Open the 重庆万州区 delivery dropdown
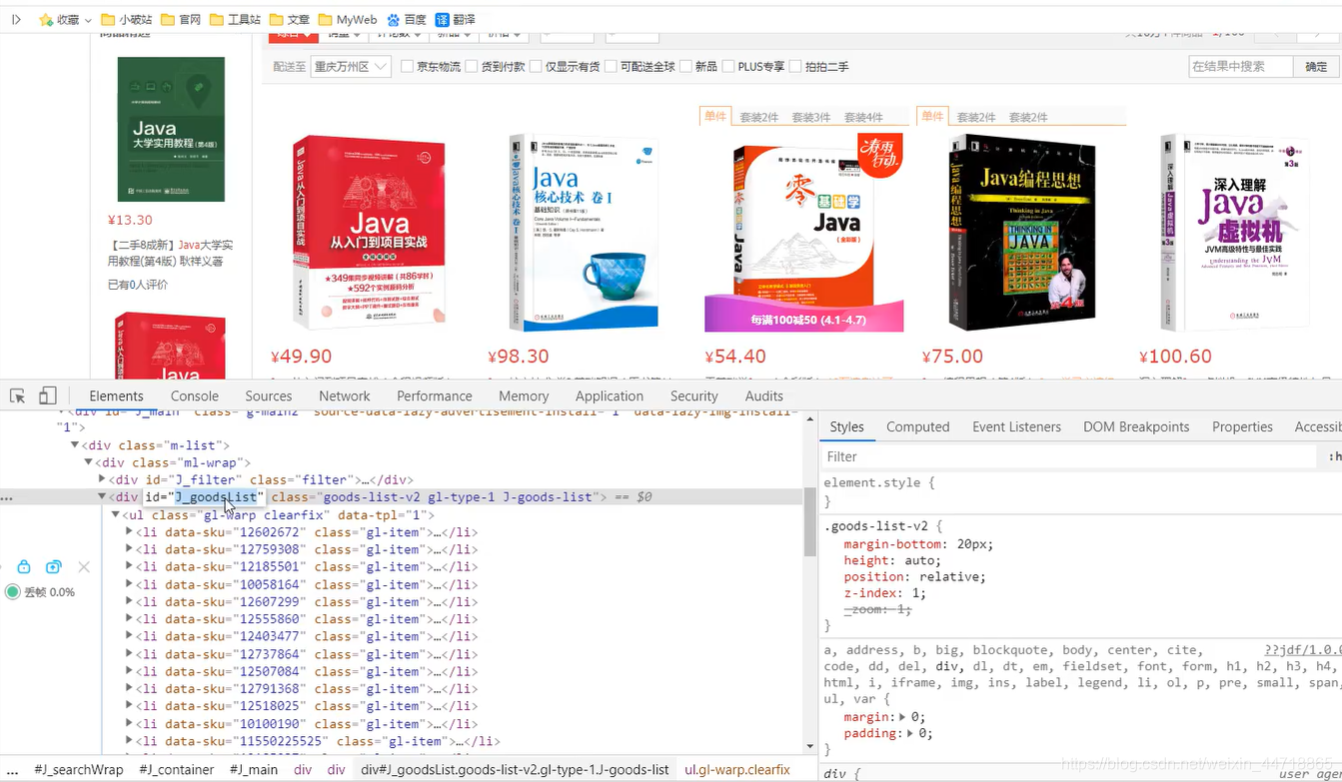This screenshot has height=782, width=1342. tap(350, 66)
